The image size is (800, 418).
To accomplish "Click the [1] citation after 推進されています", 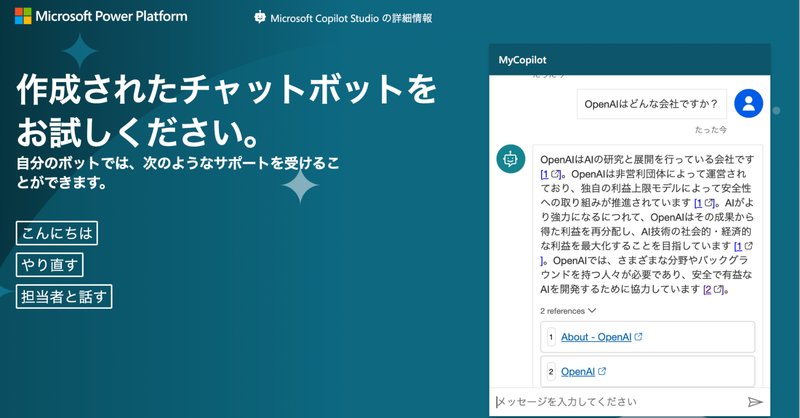I will point(705,203).
